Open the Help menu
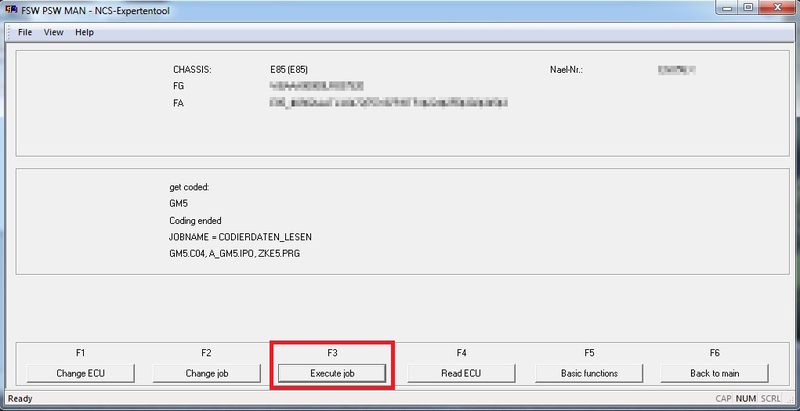 [x=84, y=32]
